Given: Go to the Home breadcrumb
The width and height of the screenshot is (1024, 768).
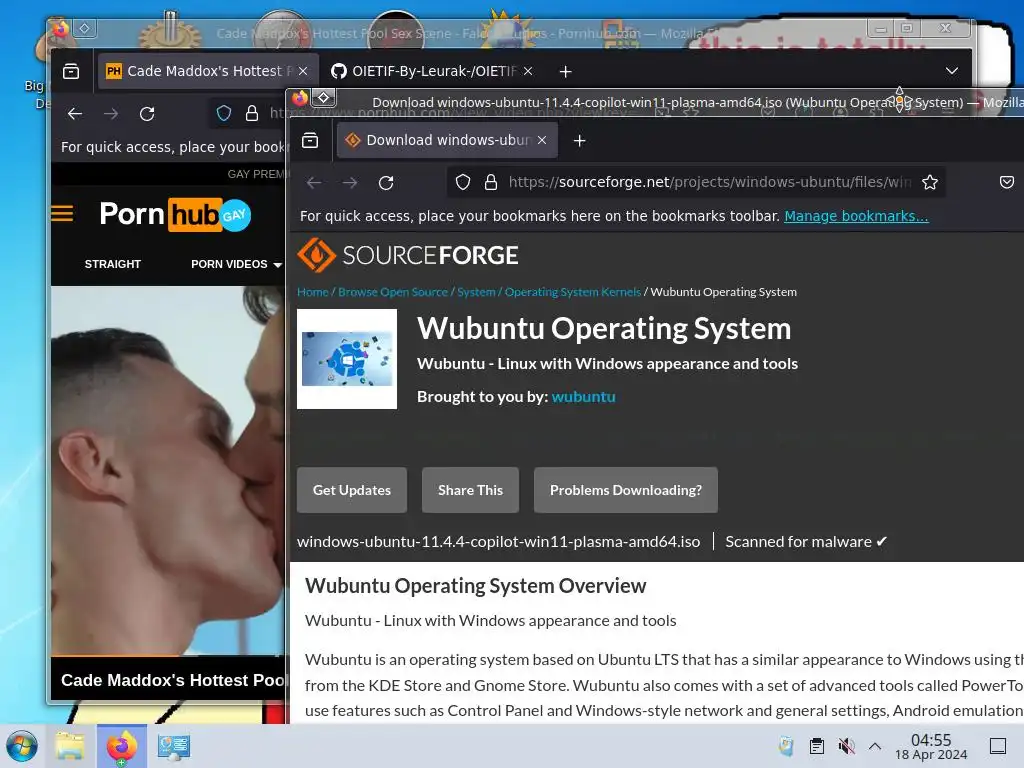Looking at the screenshot, I should pos(313,292).
